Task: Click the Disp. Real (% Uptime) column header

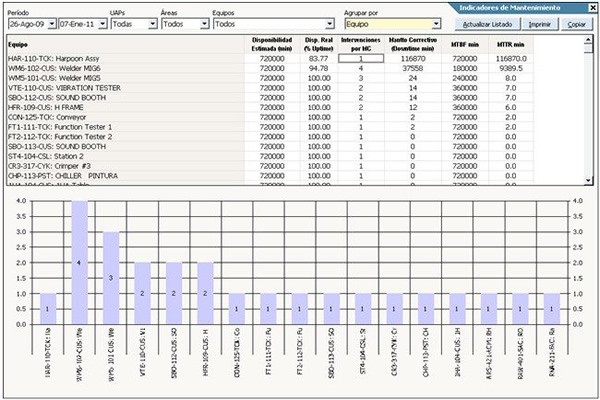Action: point(319,44)
